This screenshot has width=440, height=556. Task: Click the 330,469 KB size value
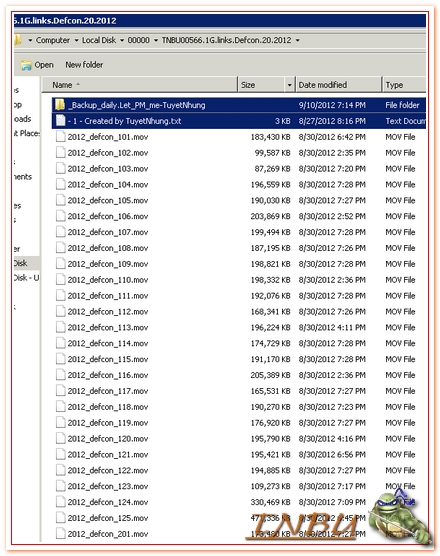pyautogui.click(x=271, y=502)
